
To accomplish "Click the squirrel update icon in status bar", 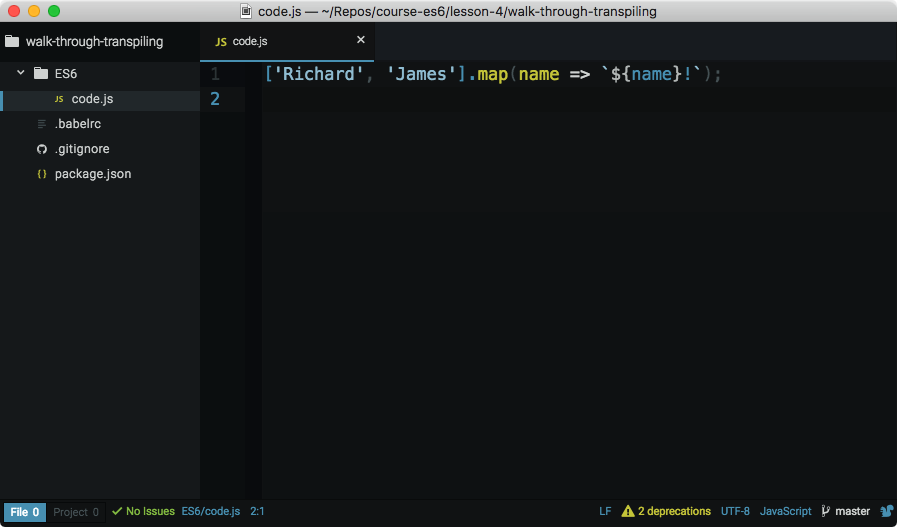I will 885,512.
